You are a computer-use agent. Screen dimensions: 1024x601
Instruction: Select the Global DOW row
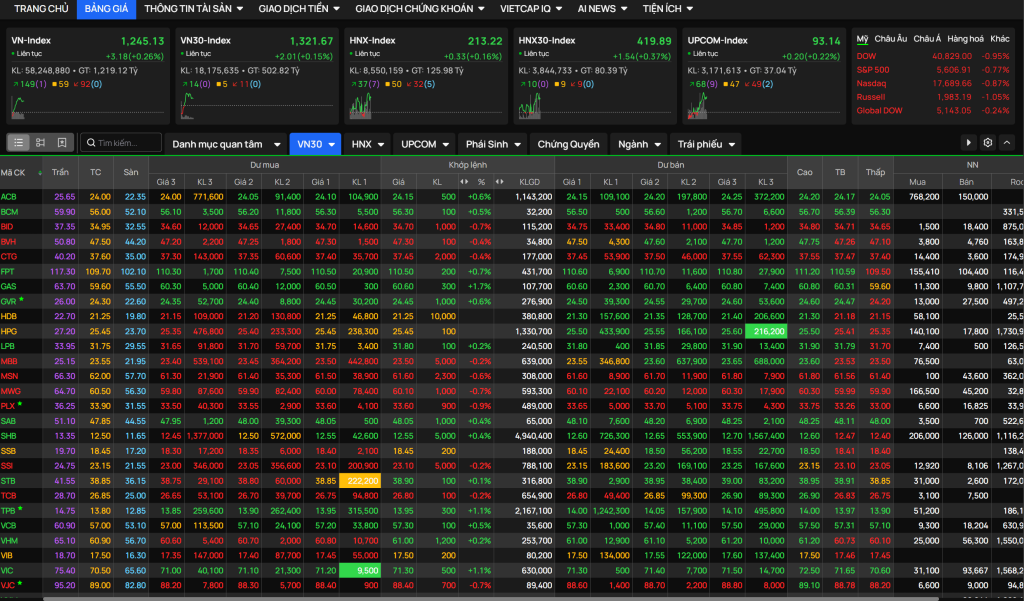point(933,110)
